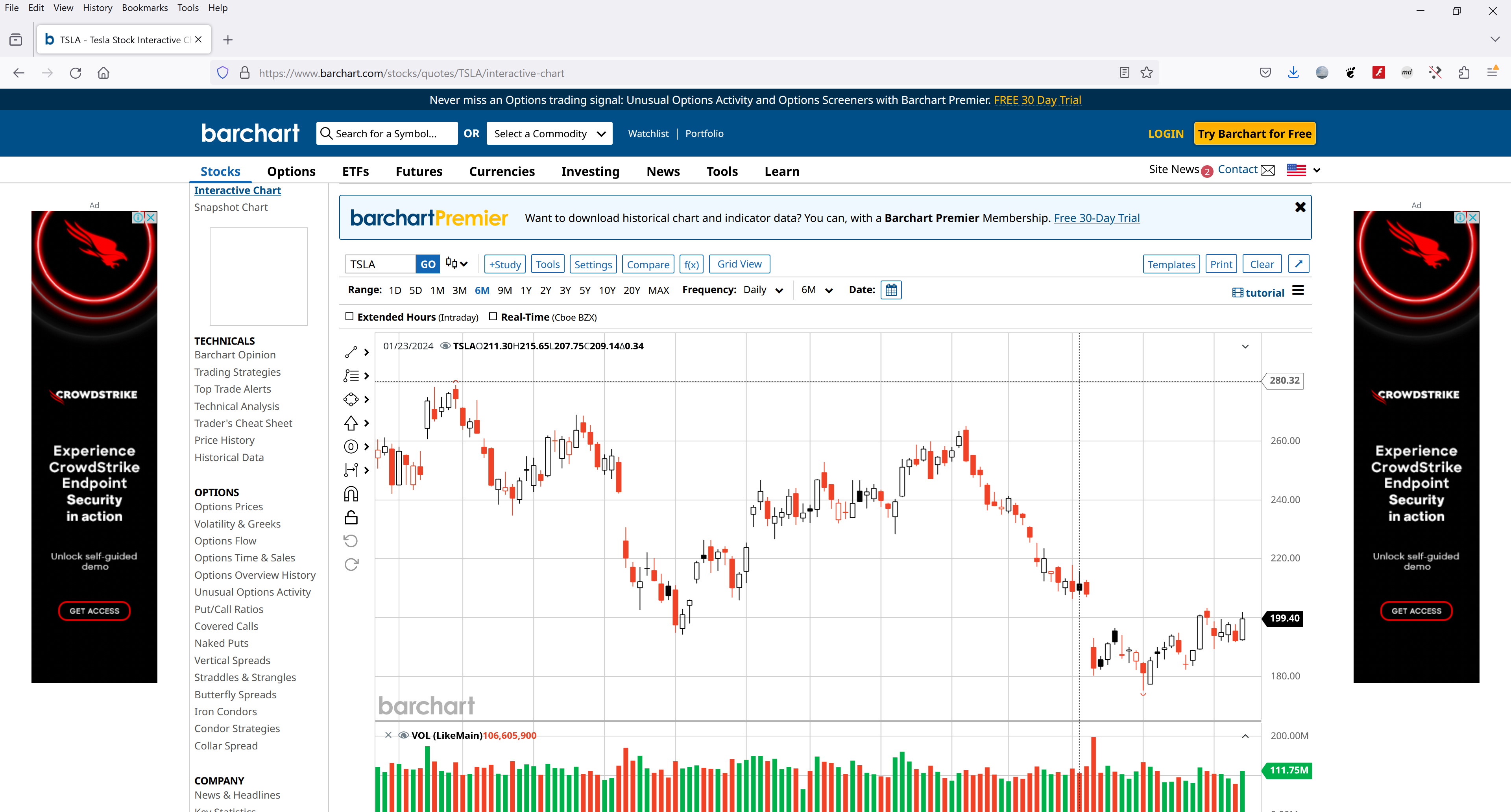Click the browser home icon
The height and width of the screenshot is (812, 1511).
click(103, 73)
